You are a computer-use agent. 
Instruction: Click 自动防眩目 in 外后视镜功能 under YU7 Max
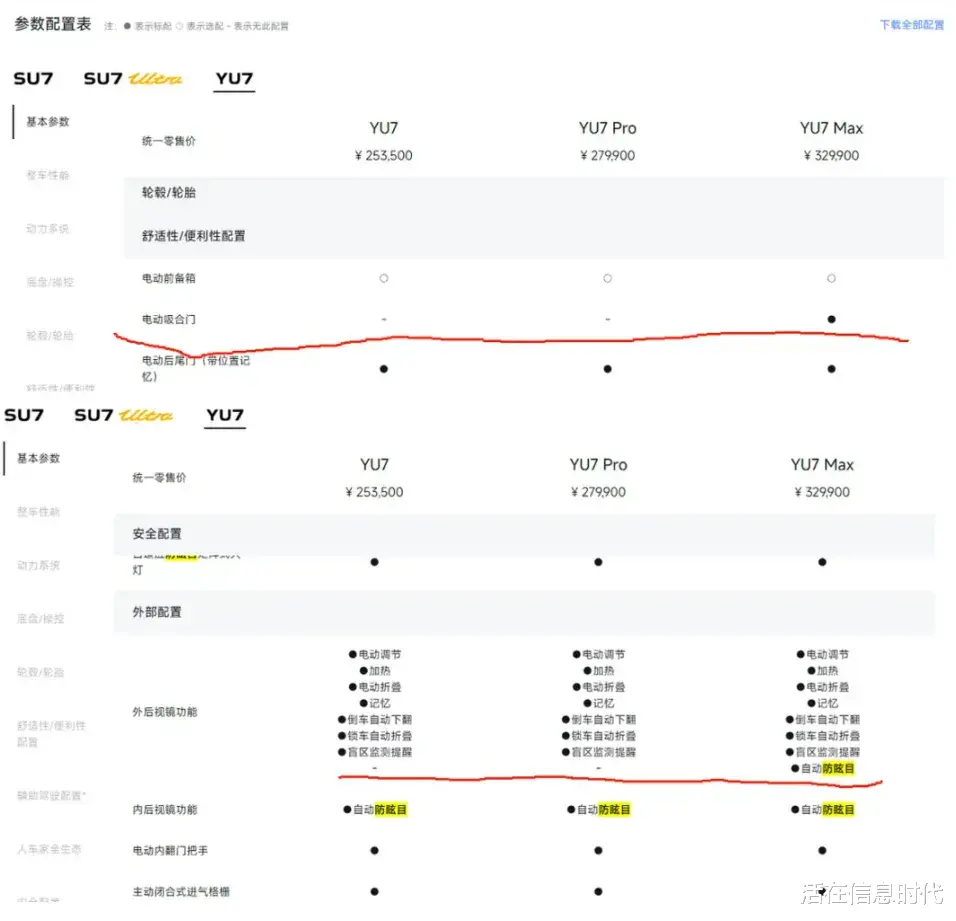822,769
